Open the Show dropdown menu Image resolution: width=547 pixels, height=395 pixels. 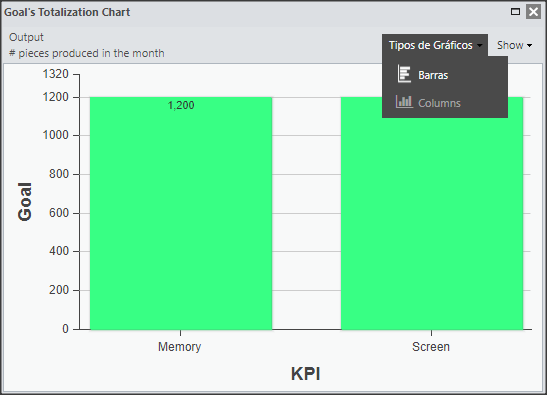click(x=515, y=45)
